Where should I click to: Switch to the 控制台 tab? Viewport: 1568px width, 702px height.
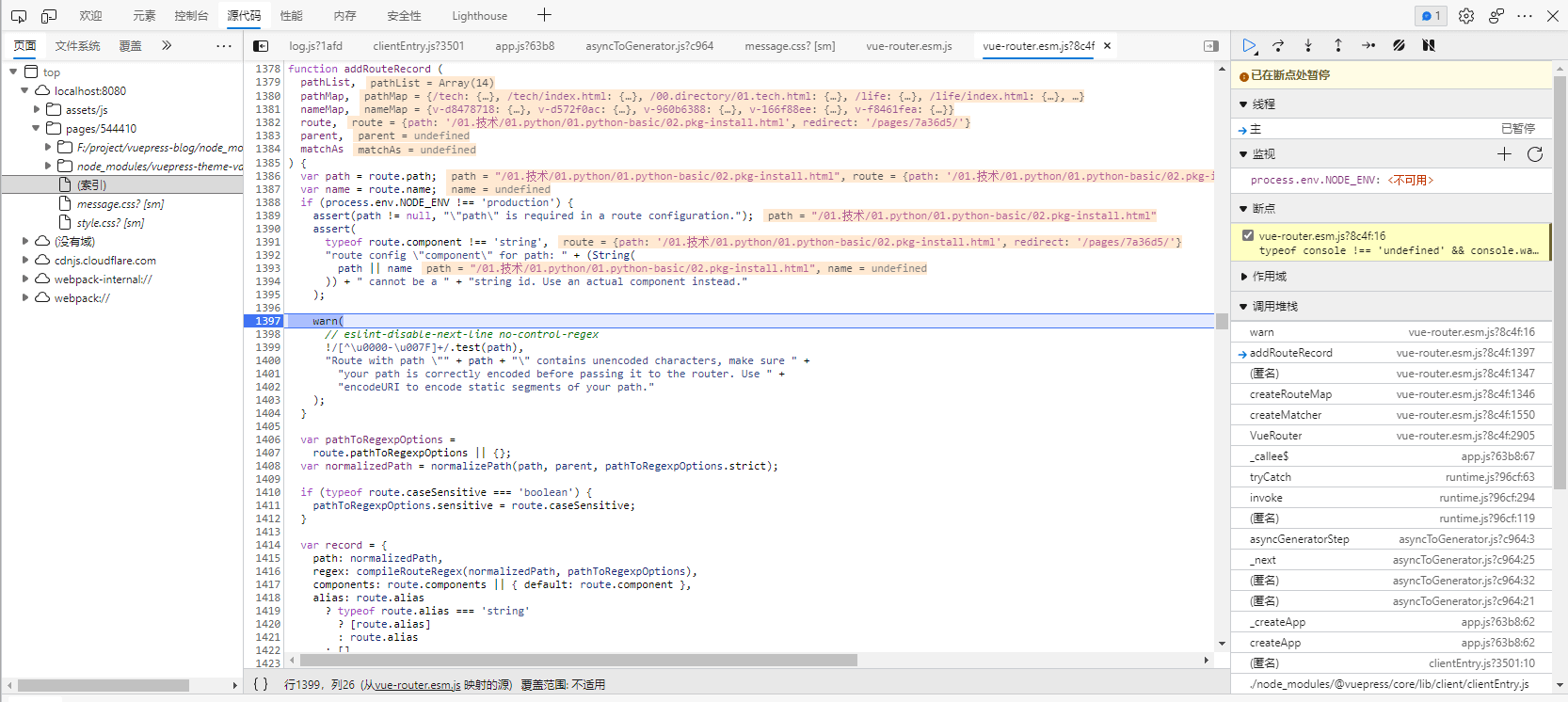coord(191,16)
